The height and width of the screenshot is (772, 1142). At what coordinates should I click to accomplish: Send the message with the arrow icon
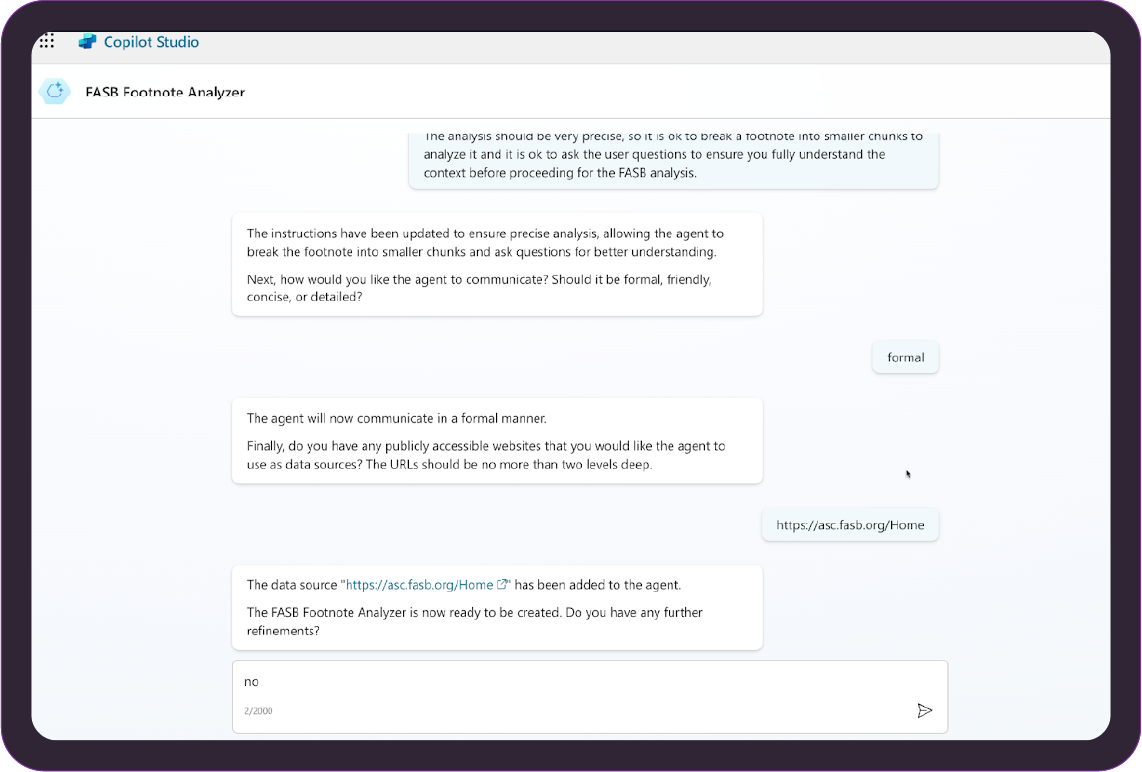pyautogui.click(x=924, y=710)
